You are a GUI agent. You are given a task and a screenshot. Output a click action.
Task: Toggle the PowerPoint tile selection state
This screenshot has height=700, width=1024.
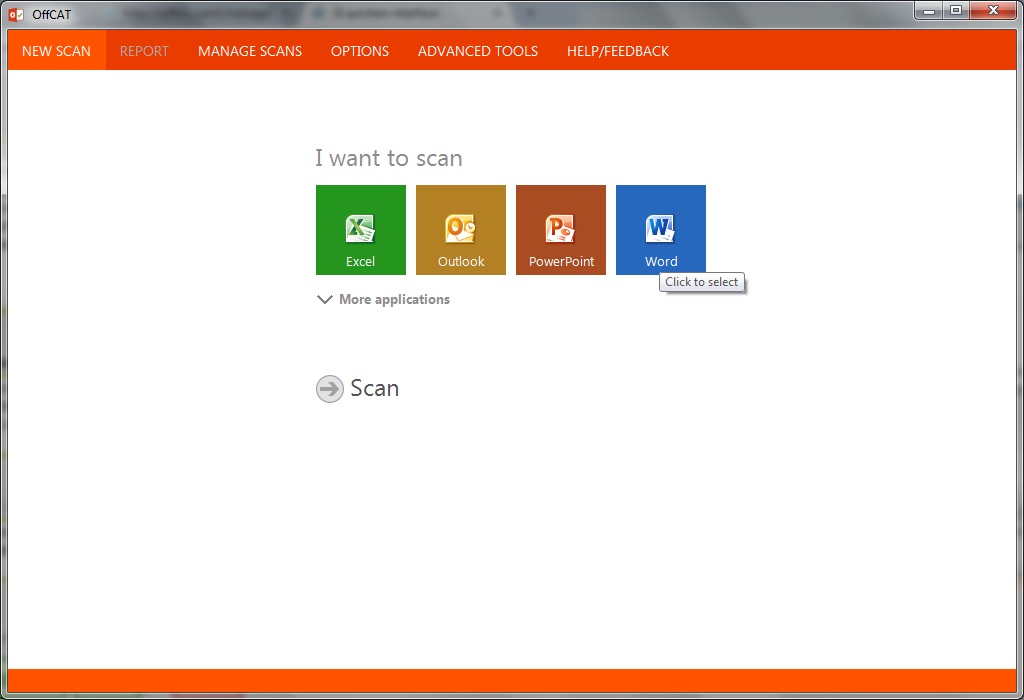point(560,229)
